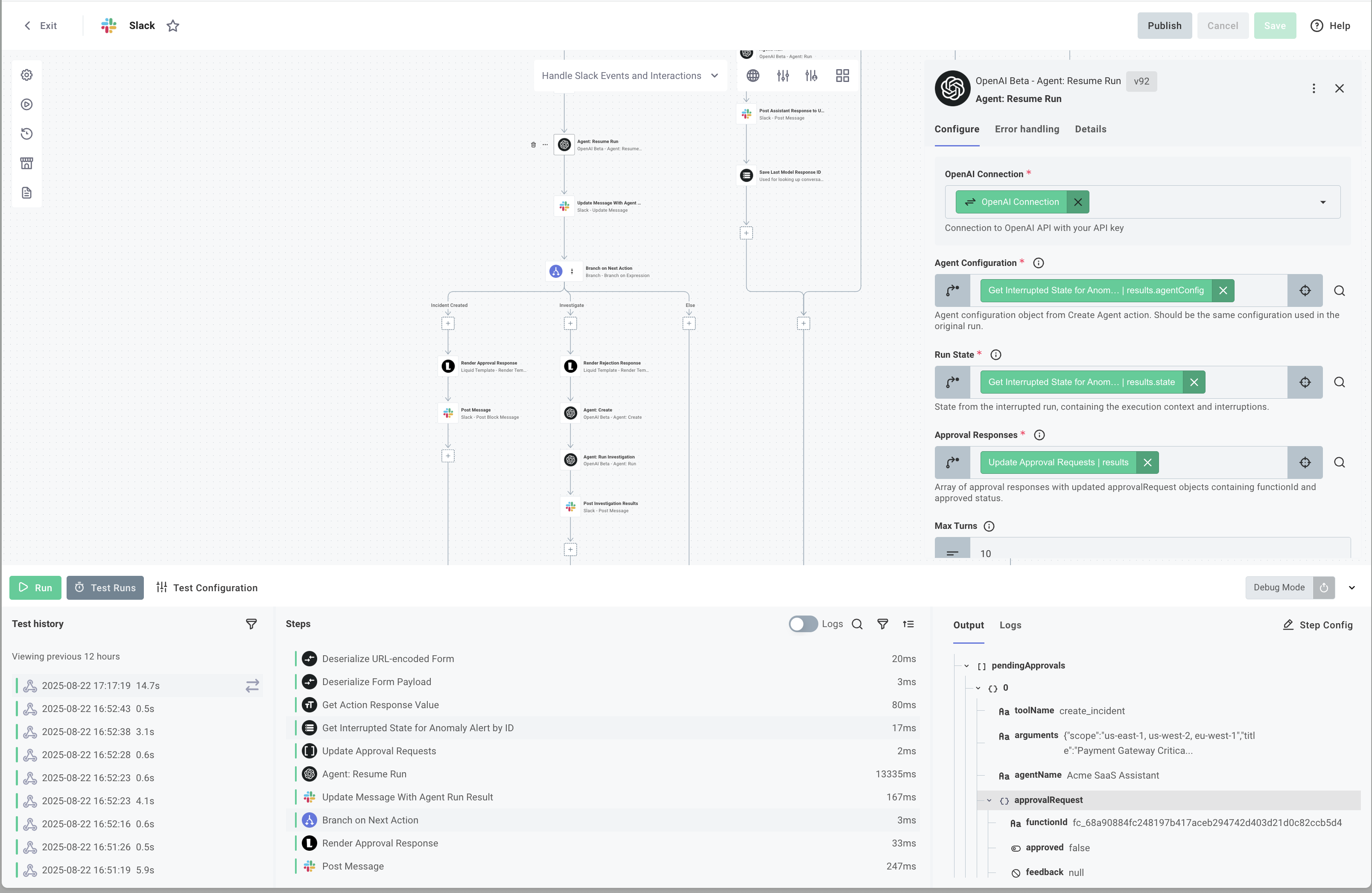This screenshot has width=1372, height=893.
Task: Click the target picker beside Run State field
Action: pos(1305,382)
